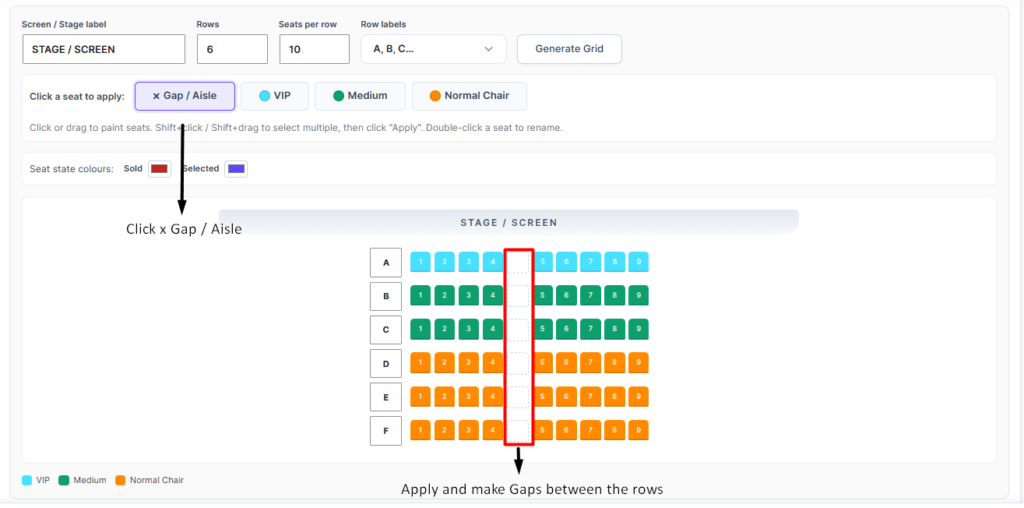This screenshot has height=508, width=1024.
Task: Click green seat 7 in row C
Action: click(590, 329)
